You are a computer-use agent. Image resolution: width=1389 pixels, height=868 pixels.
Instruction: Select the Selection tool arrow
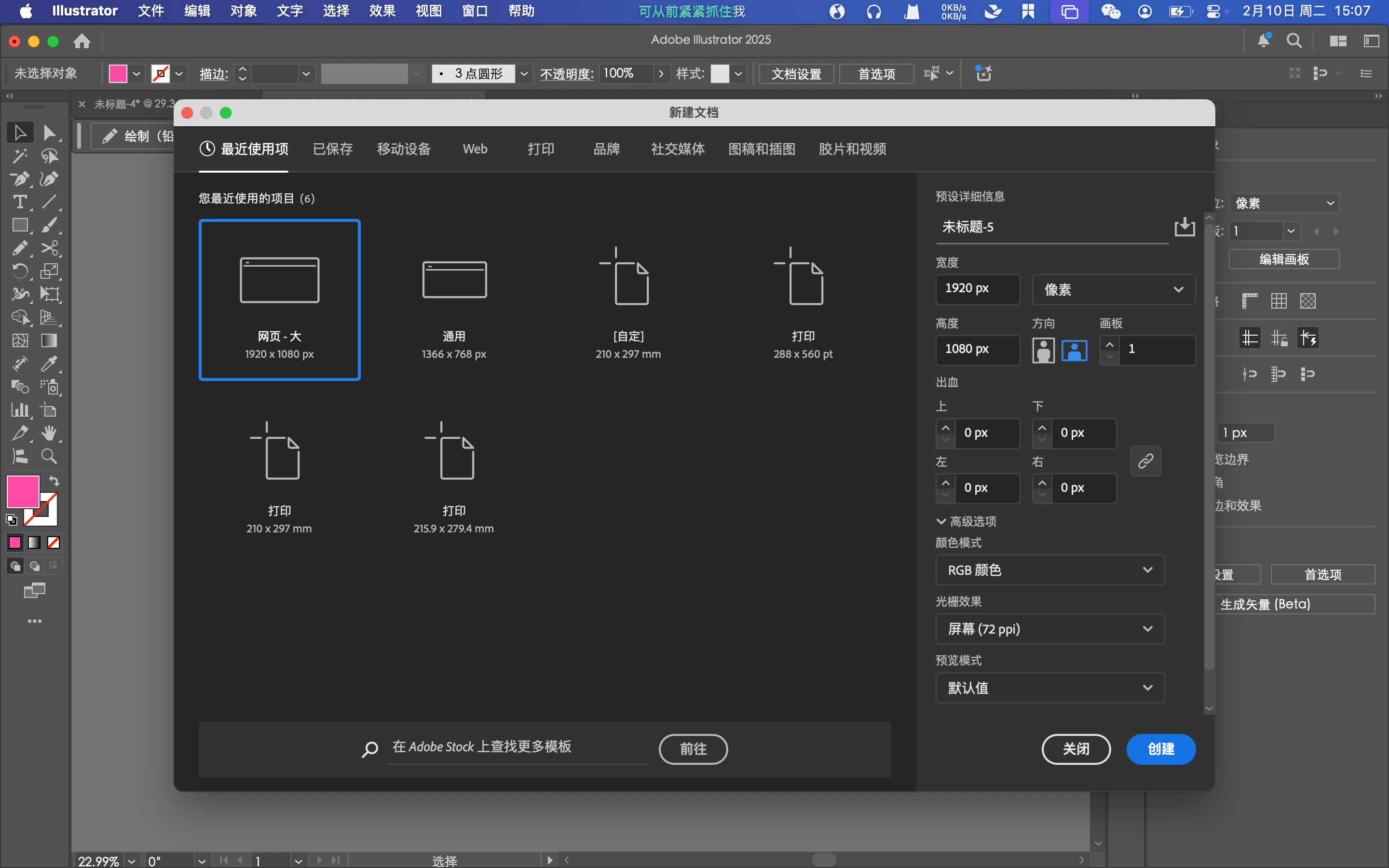20,133
